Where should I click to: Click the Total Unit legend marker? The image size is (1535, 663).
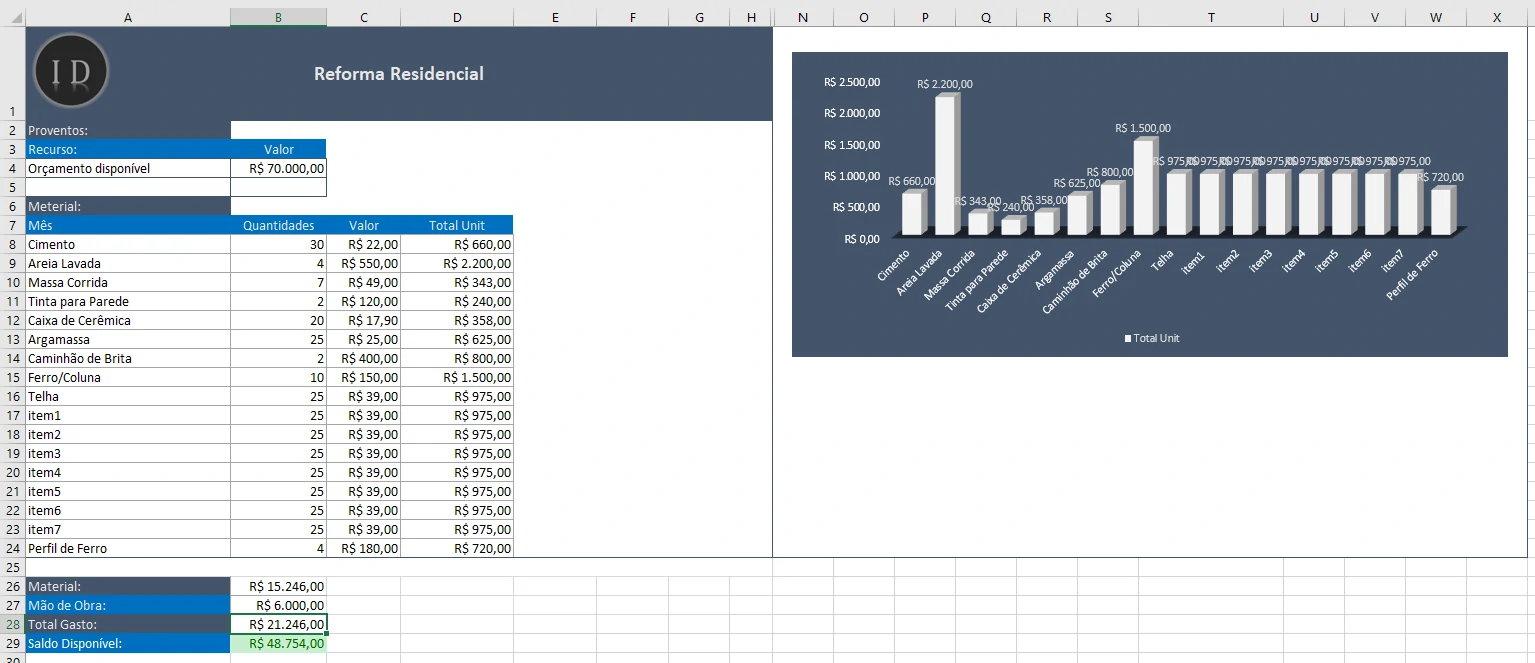click(1128, 339)
